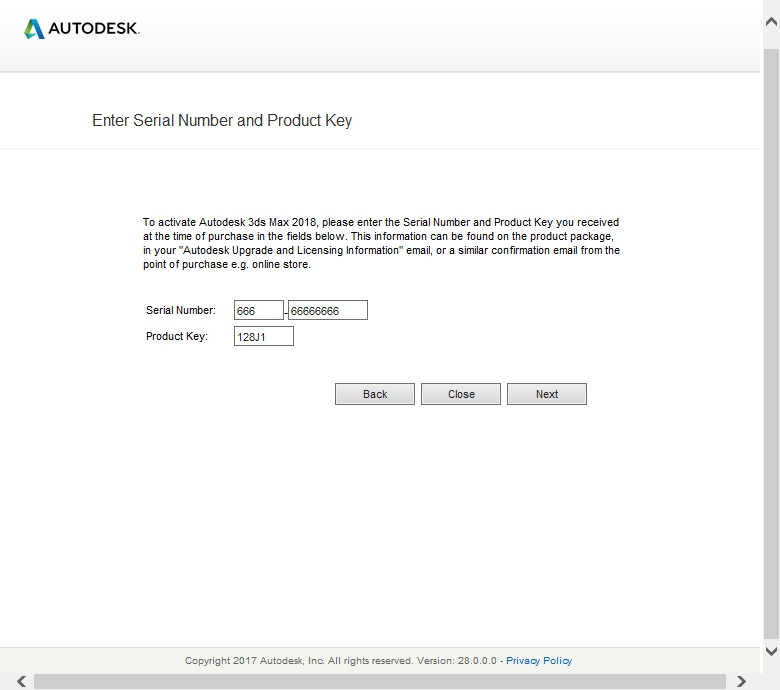Proceed with the Next button
This screenshot has width=780, height=690.
[546, 394]
